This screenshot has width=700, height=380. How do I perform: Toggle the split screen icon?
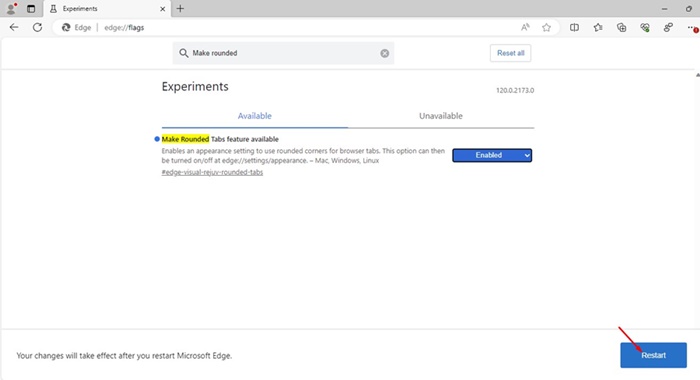tap(574, 28)
